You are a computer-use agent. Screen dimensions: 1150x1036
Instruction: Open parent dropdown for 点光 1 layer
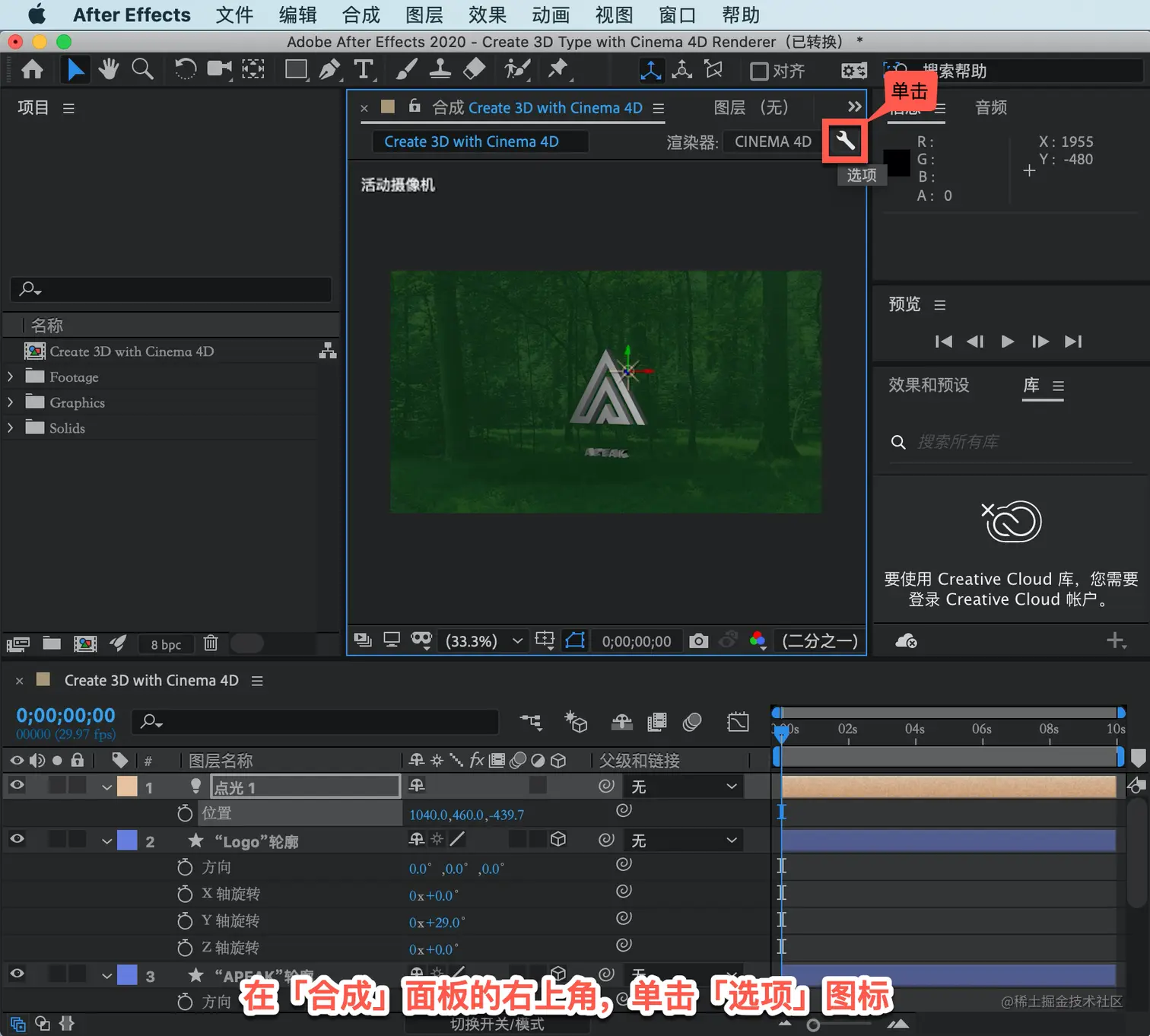point(684,787)
